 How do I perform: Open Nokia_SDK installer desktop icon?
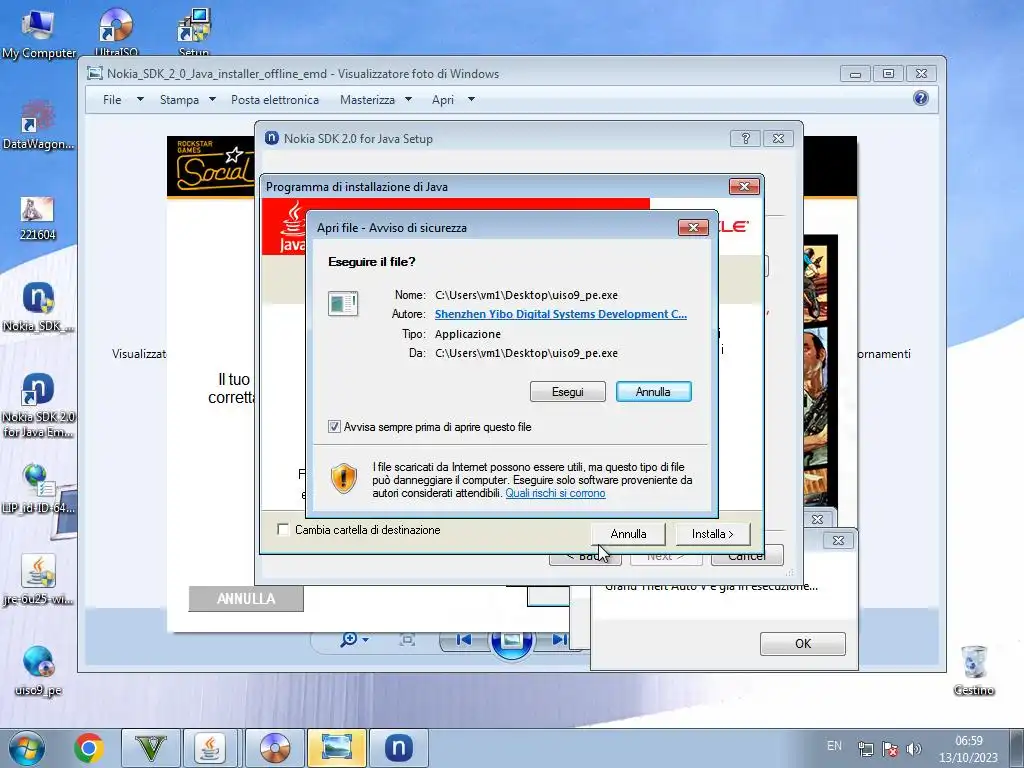(x=38, y=307)
